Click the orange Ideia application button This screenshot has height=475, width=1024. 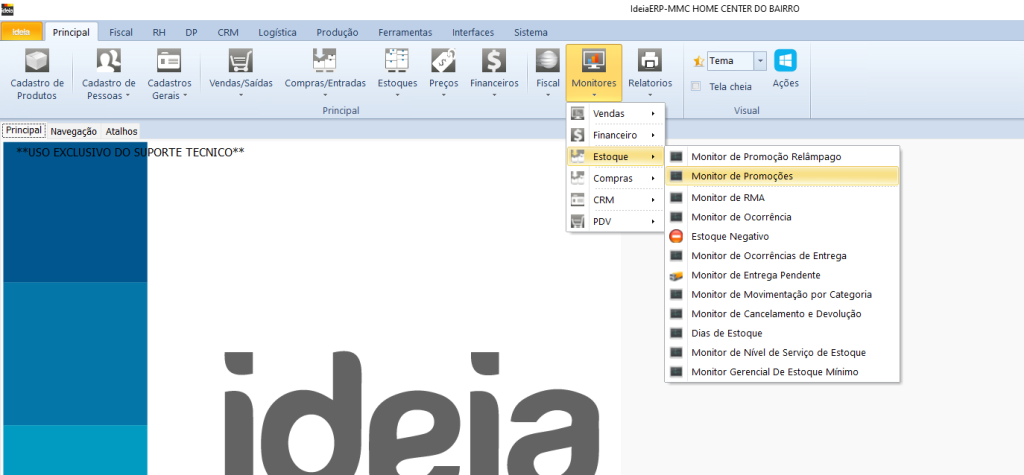(x=22, y=32)
